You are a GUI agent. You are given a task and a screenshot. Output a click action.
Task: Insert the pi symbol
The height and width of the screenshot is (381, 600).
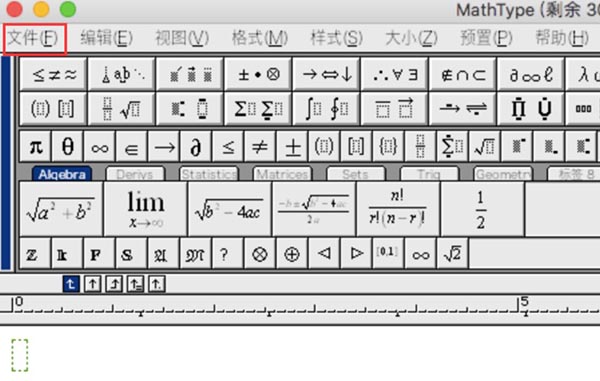(x=36, y=147)
